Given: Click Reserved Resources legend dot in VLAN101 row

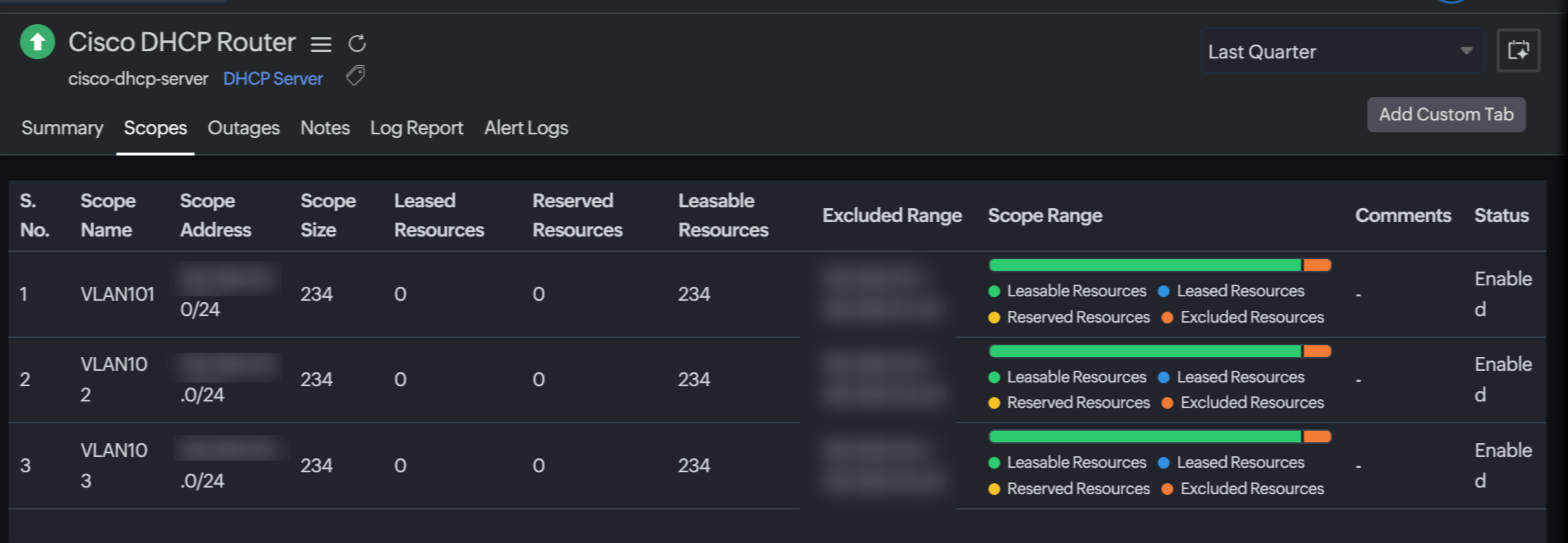Looking at the screenshot, I should point(994,317).
